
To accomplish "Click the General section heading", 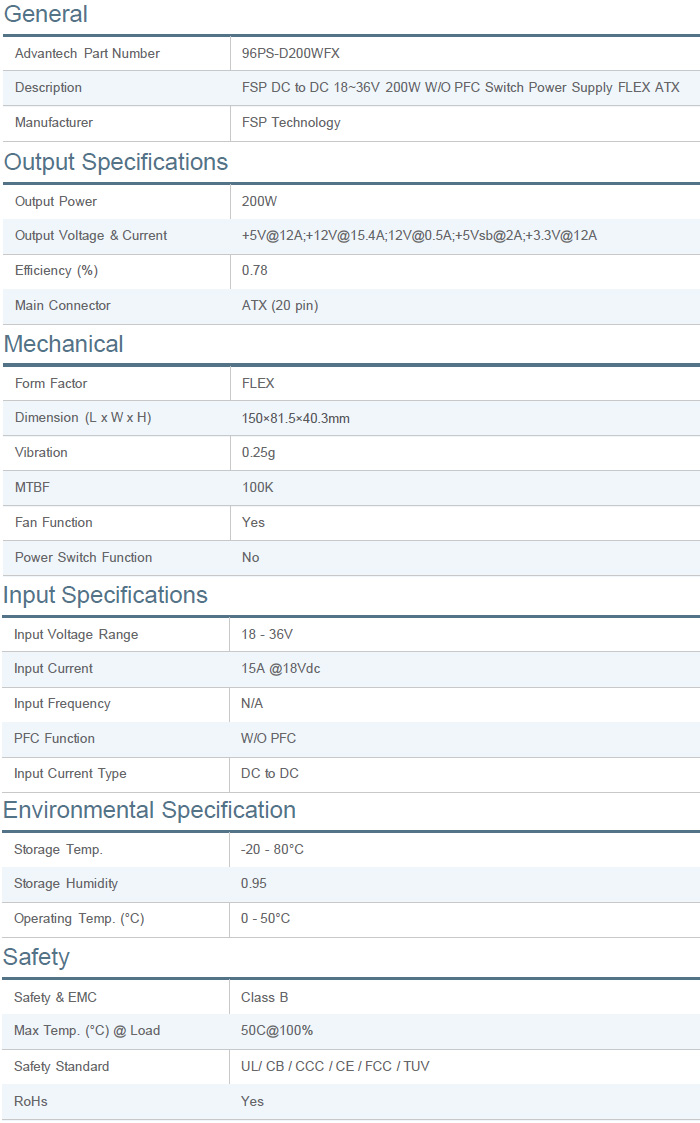I will tap(45, 15).
